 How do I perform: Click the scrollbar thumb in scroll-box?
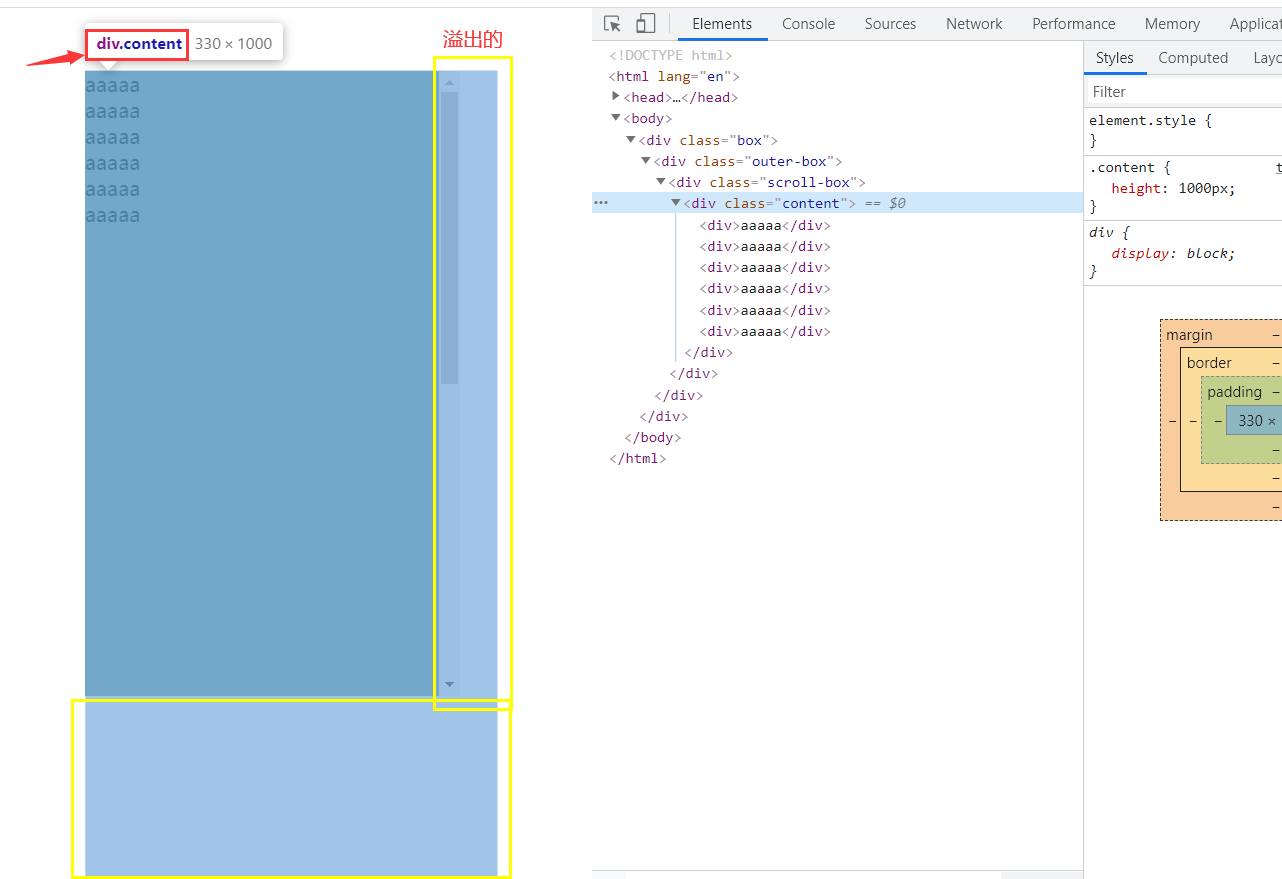point(449,238)
